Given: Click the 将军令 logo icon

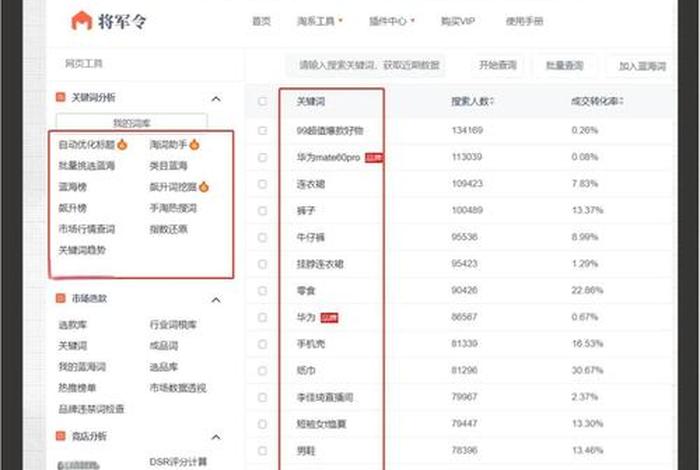Looking at the screenshot, I should click(81, 21).
